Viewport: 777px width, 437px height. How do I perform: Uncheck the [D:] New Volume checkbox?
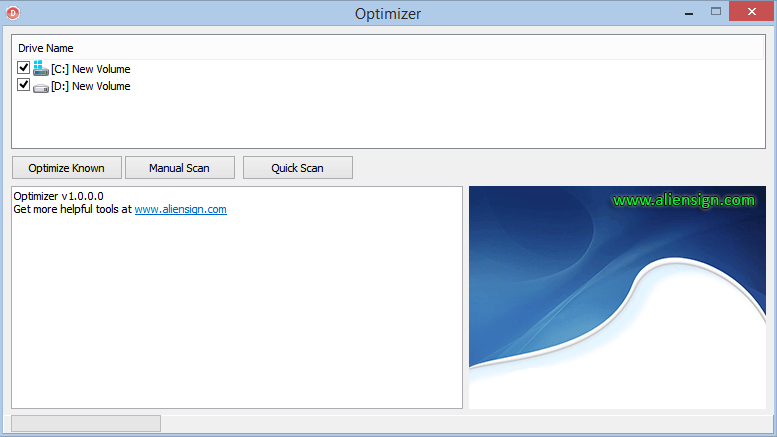[23, 85]
